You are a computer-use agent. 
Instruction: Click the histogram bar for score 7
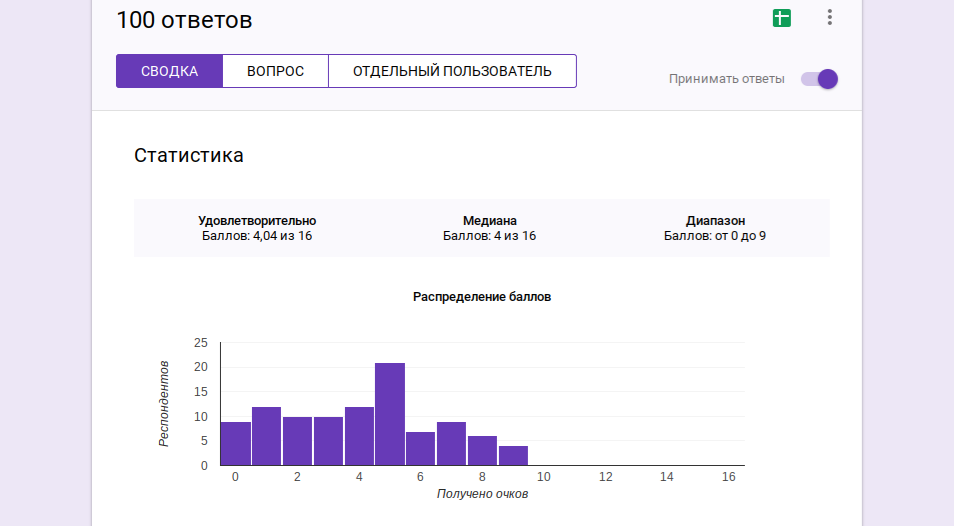[x=451, y=443]
